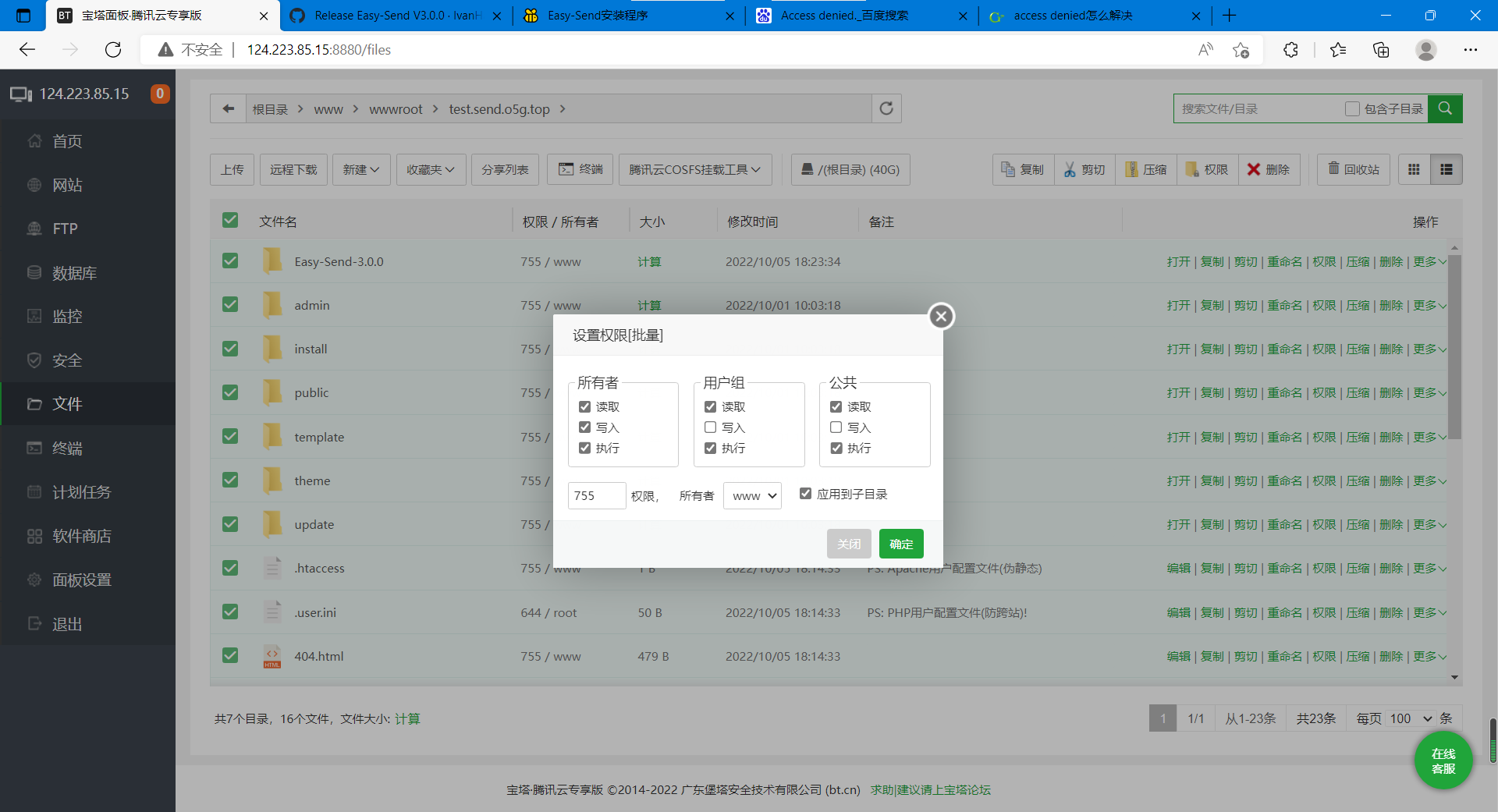Viewport: 1498px width, 812px height.
Task: Open the owner www dropdown
Action: [752, 495]
